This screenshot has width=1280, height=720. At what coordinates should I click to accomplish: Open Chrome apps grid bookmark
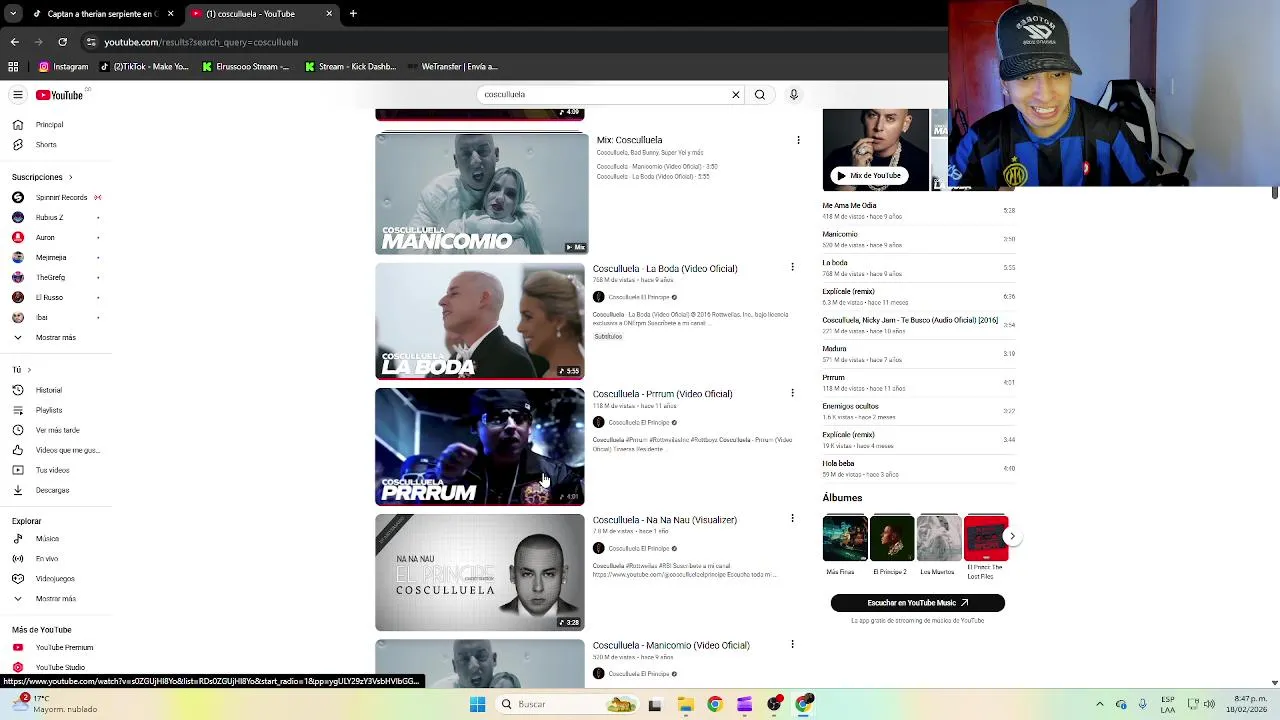(x=13, y=67)
